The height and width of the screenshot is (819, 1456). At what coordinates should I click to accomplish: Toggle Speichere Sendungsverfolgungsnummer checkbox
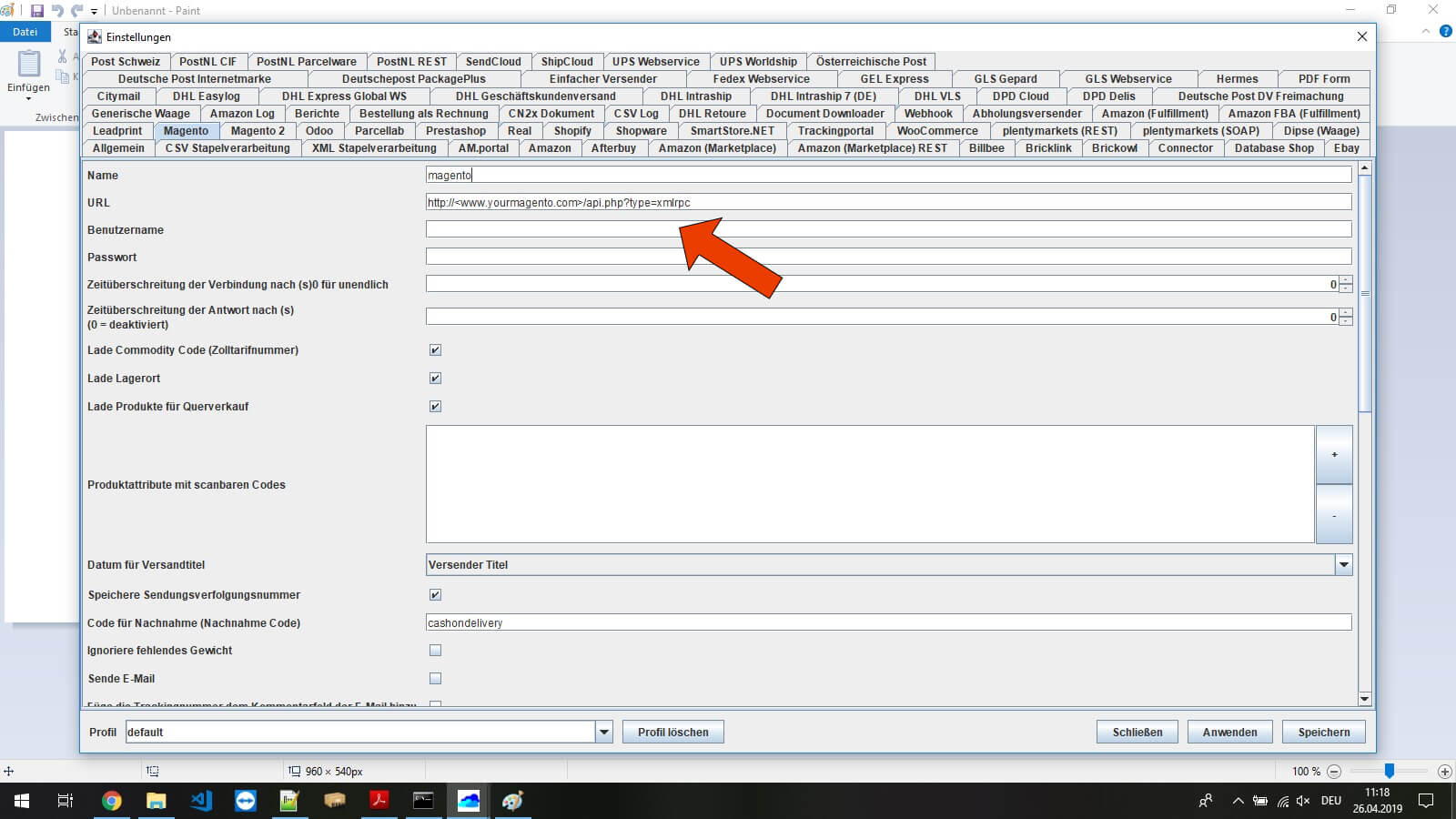435,595
